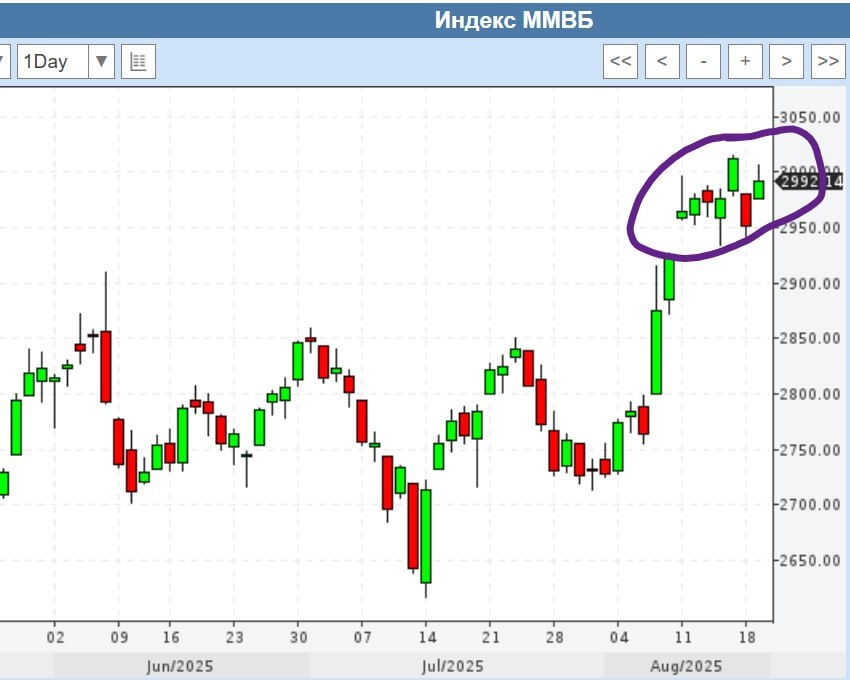Viewport: 850px width, 680px height.
Task: Click the date label 30 on axis
Action: [x=298, y=637]
